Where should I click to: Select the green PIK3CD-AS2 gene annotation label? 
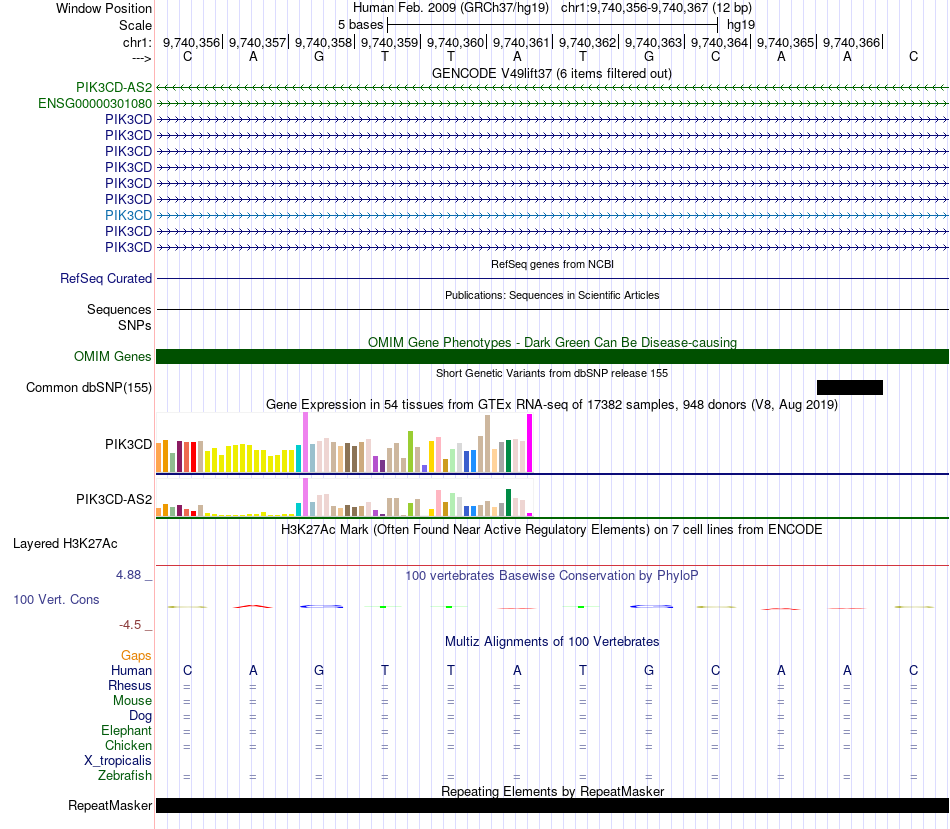[x=114, y=88]
